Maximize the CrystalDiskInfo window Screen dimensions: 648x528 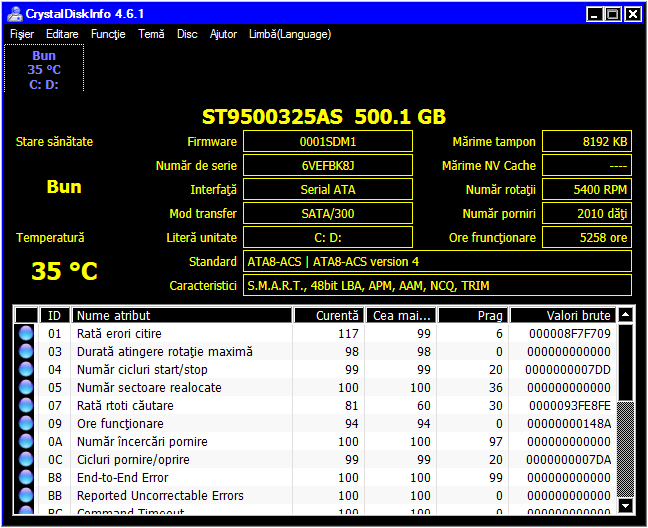pyautogui.click(x=613, y=14)
